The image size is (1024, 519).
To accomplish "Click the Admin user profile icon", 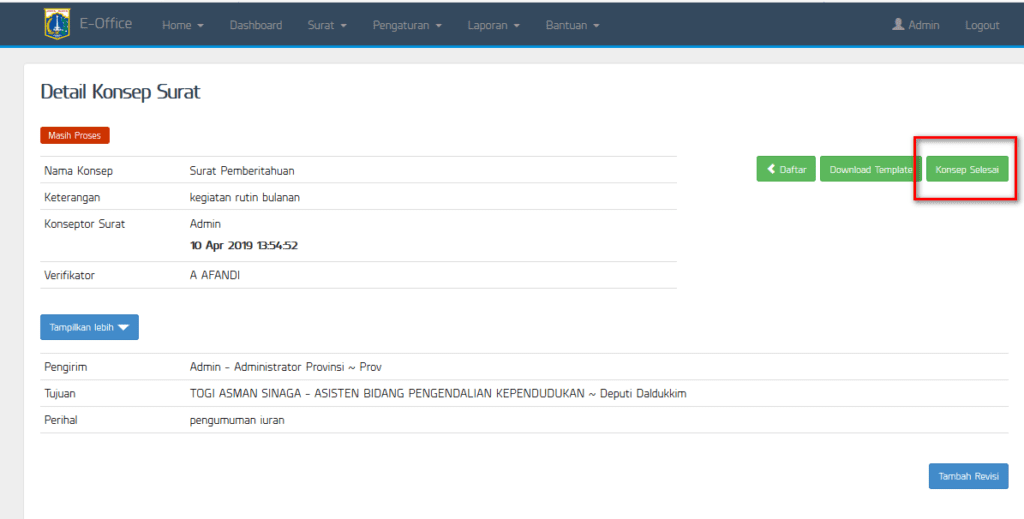I will [x=898, y=24].
